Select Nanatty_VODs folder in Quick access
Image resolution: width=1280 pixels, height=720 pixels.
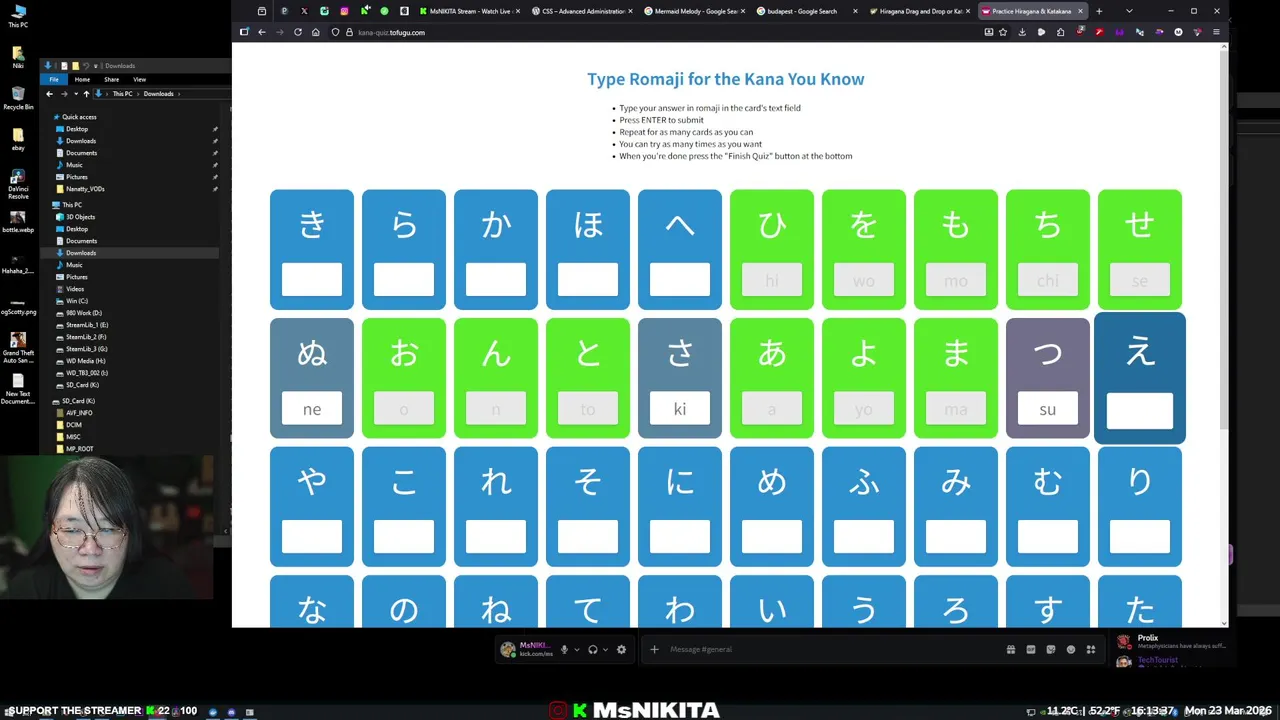click(85, 189)
